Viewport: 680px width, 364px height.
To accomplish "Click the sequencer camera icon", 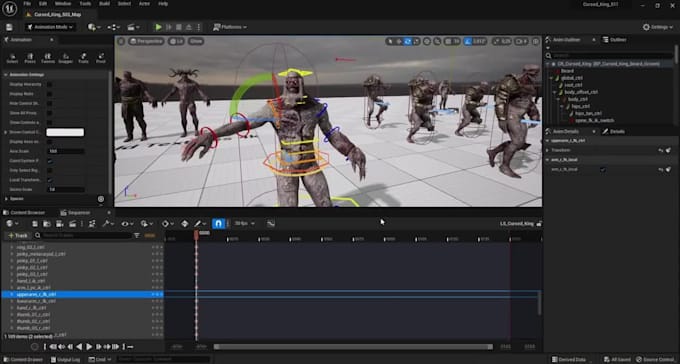I will pyautogui.click(x=59, y=224).
